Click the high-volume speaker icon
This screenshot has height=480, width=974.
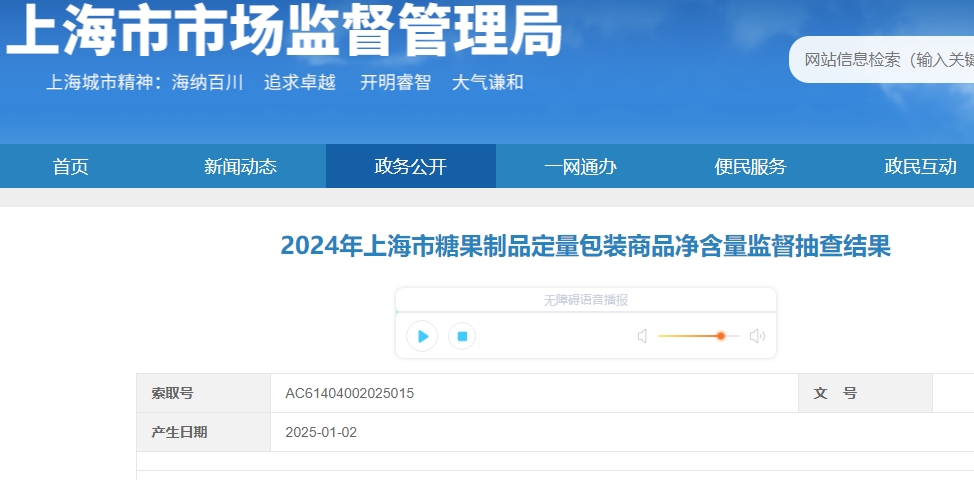coord(757,336)
